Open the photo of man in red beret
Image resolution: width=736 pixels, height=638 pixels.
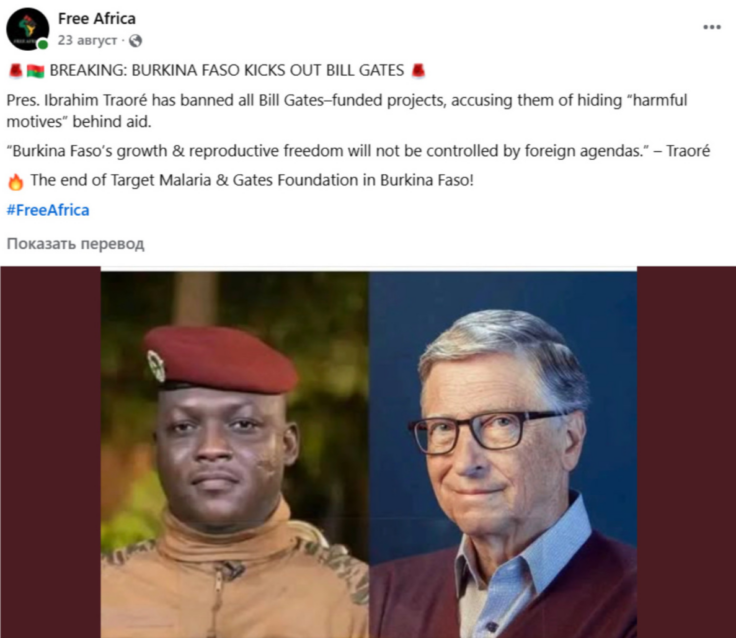pos(235,455)
